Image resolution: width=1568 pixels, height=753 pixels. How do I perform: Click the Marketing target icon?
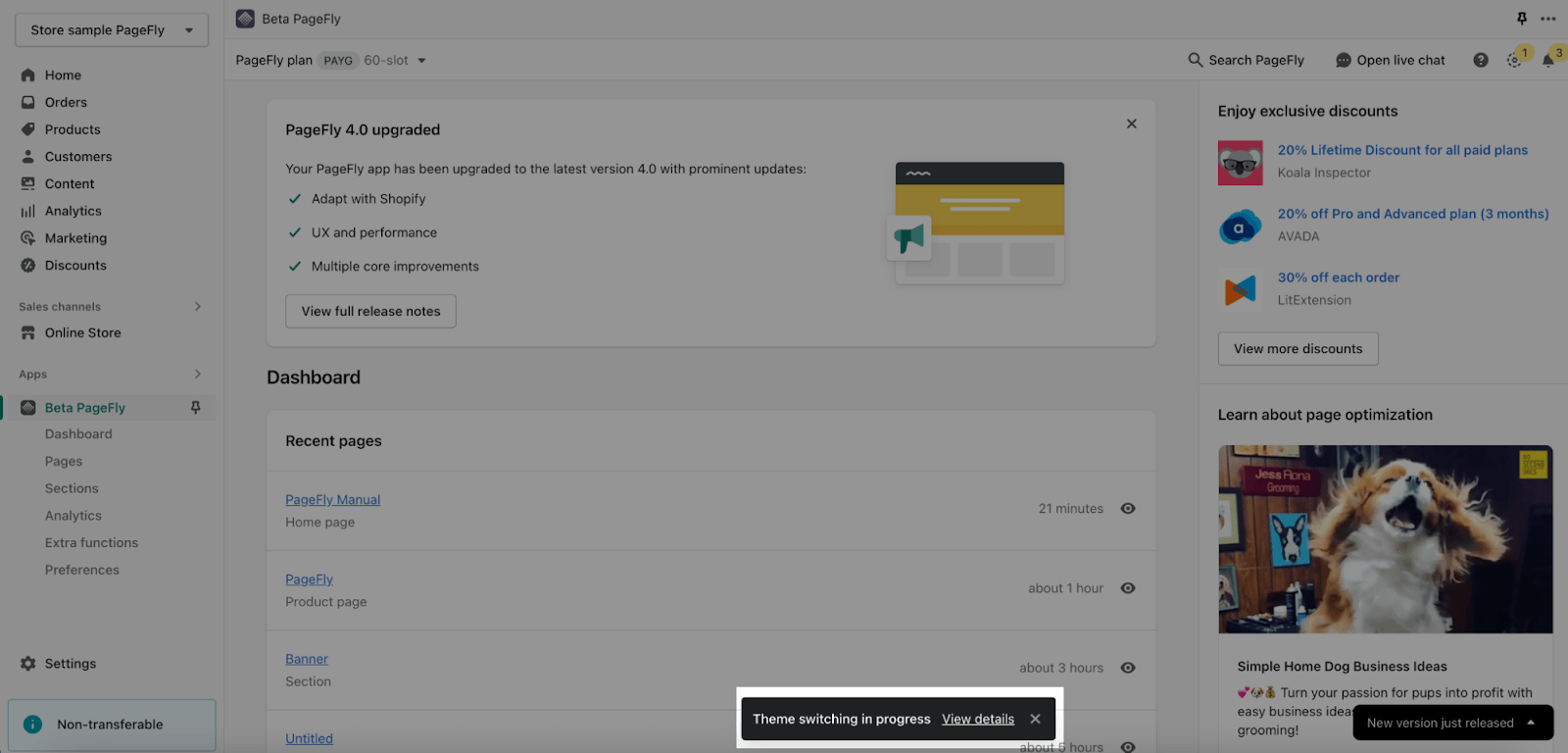tap(28, 238)
